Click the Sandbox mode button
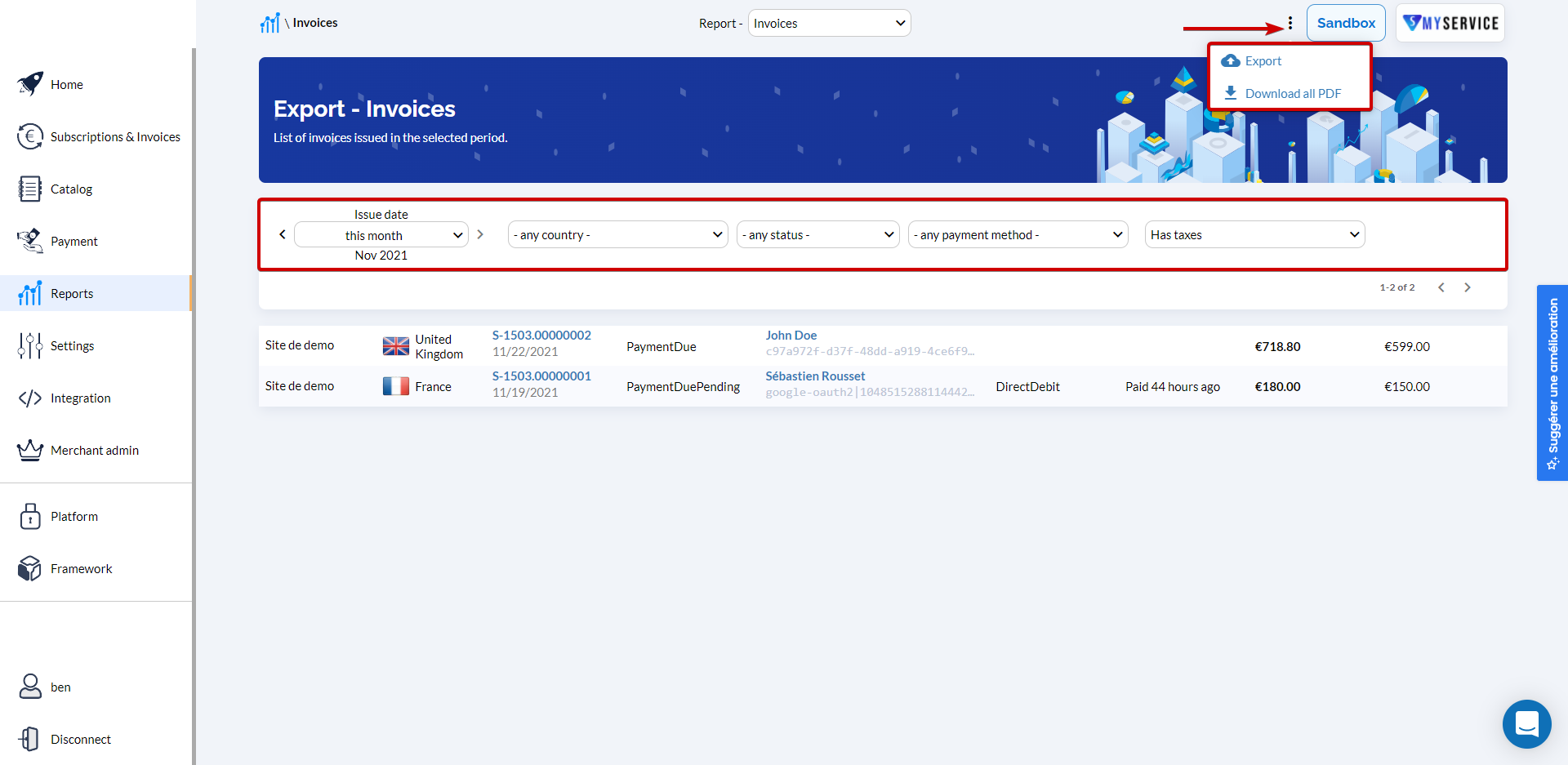 (x=1346, y=23)
